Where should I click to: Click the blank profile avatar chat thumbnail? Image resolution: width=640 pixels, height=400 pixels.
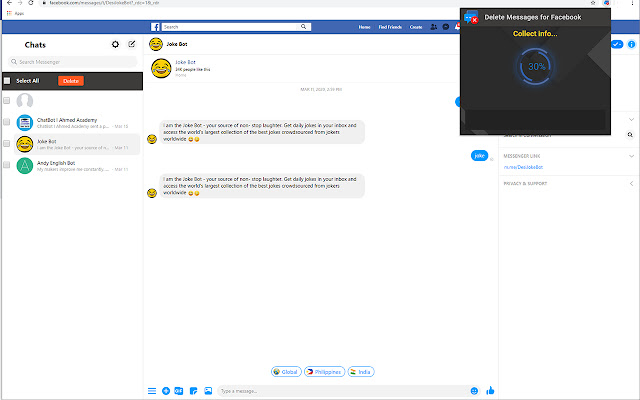(x=24, y=101)
